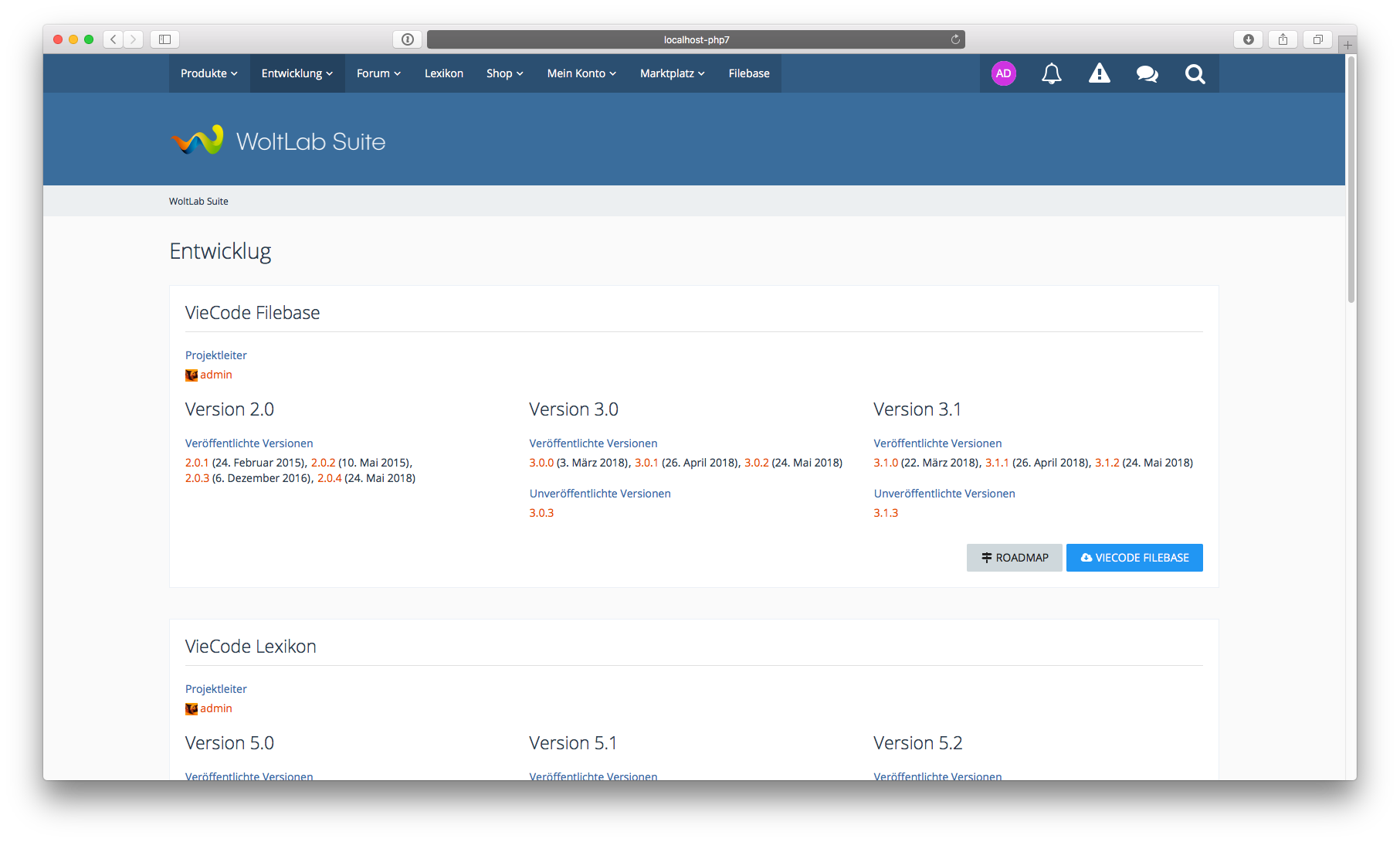Expand the Forum dropdown menu
1400x842 pixels.
tap(378, 73)
